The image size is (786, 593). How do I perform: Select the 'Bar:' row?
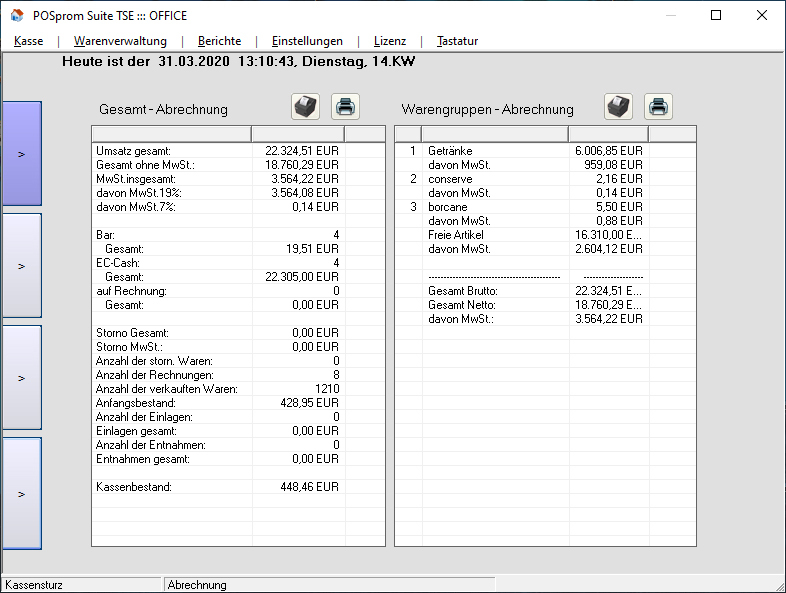(239, 235)
